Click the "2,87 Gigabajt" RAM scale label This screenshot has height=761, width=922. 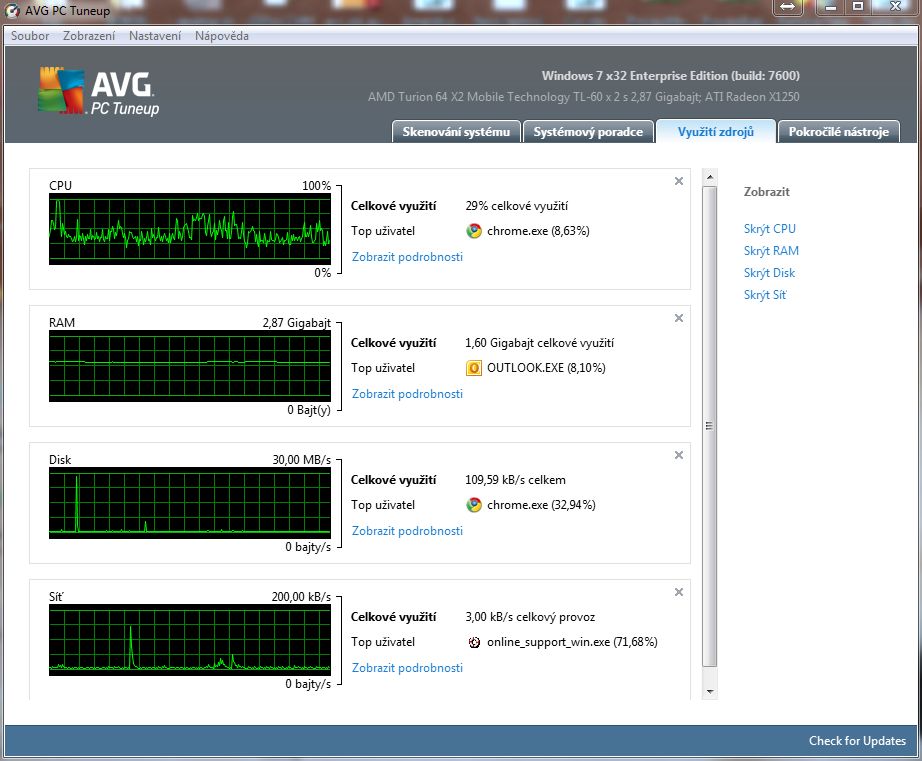pos(296,323)
